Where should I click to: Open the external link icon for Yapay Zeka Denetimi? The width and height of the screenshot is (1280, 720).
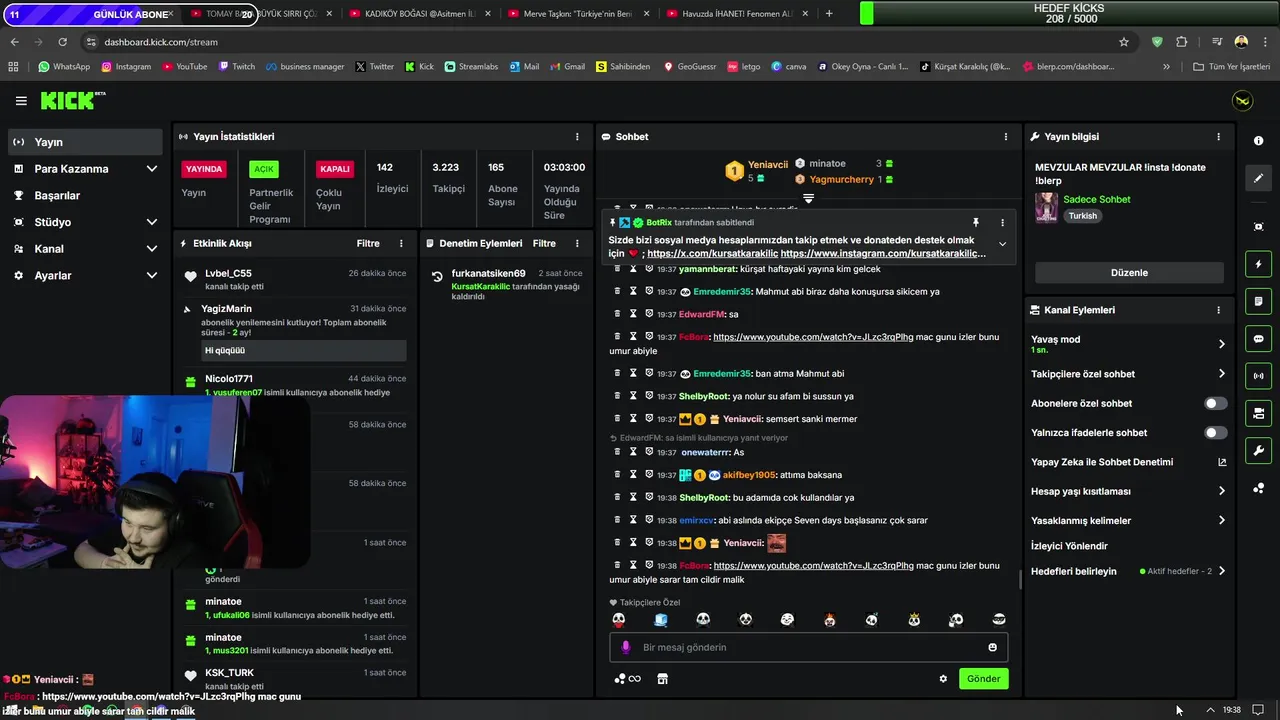1221,462
